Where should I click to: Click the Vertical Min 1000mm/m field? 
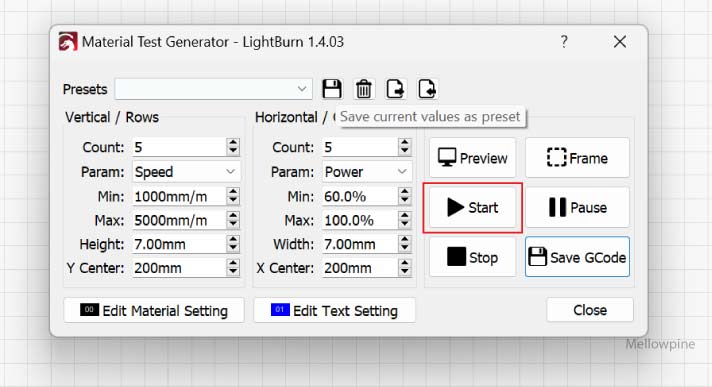(x=179, y=196)
